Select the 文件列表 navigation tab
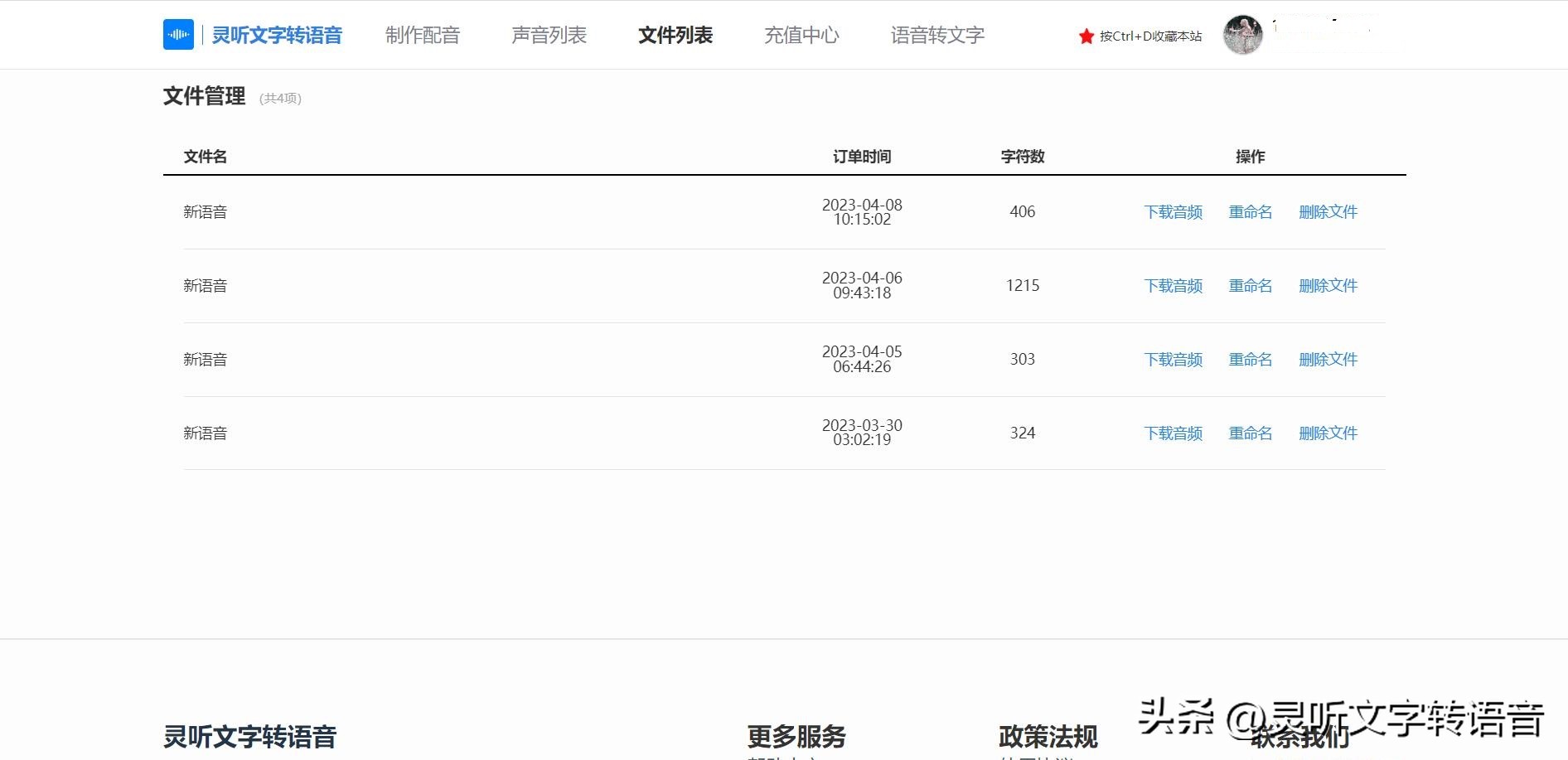The image size is (1568, 760). click(x=675, y=36)
